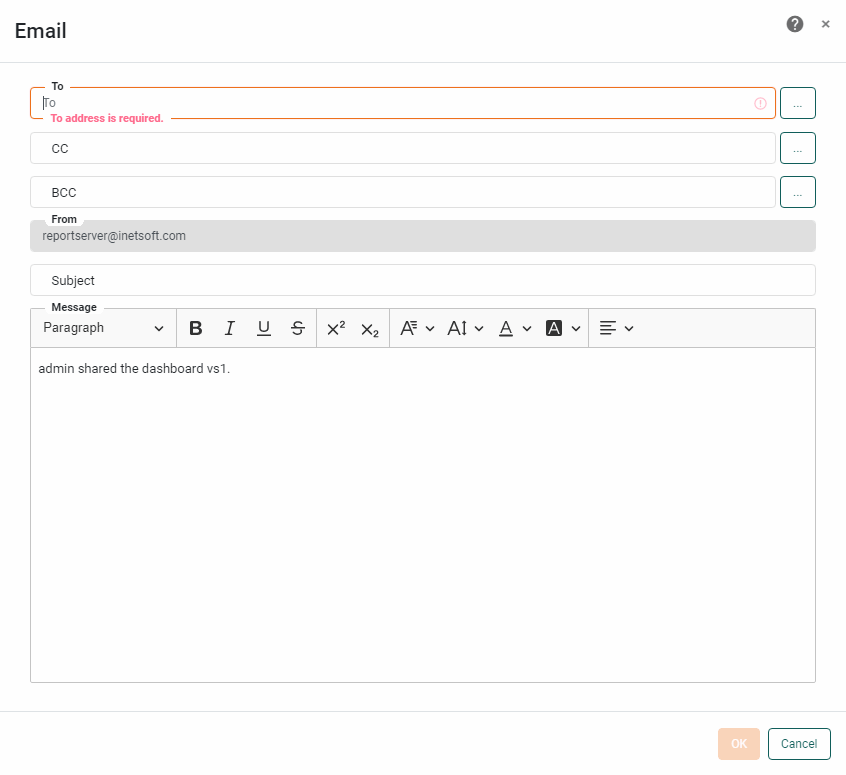Apply italic formatting in message toolbar
846x775 pixels.
[x=229, y=328]
